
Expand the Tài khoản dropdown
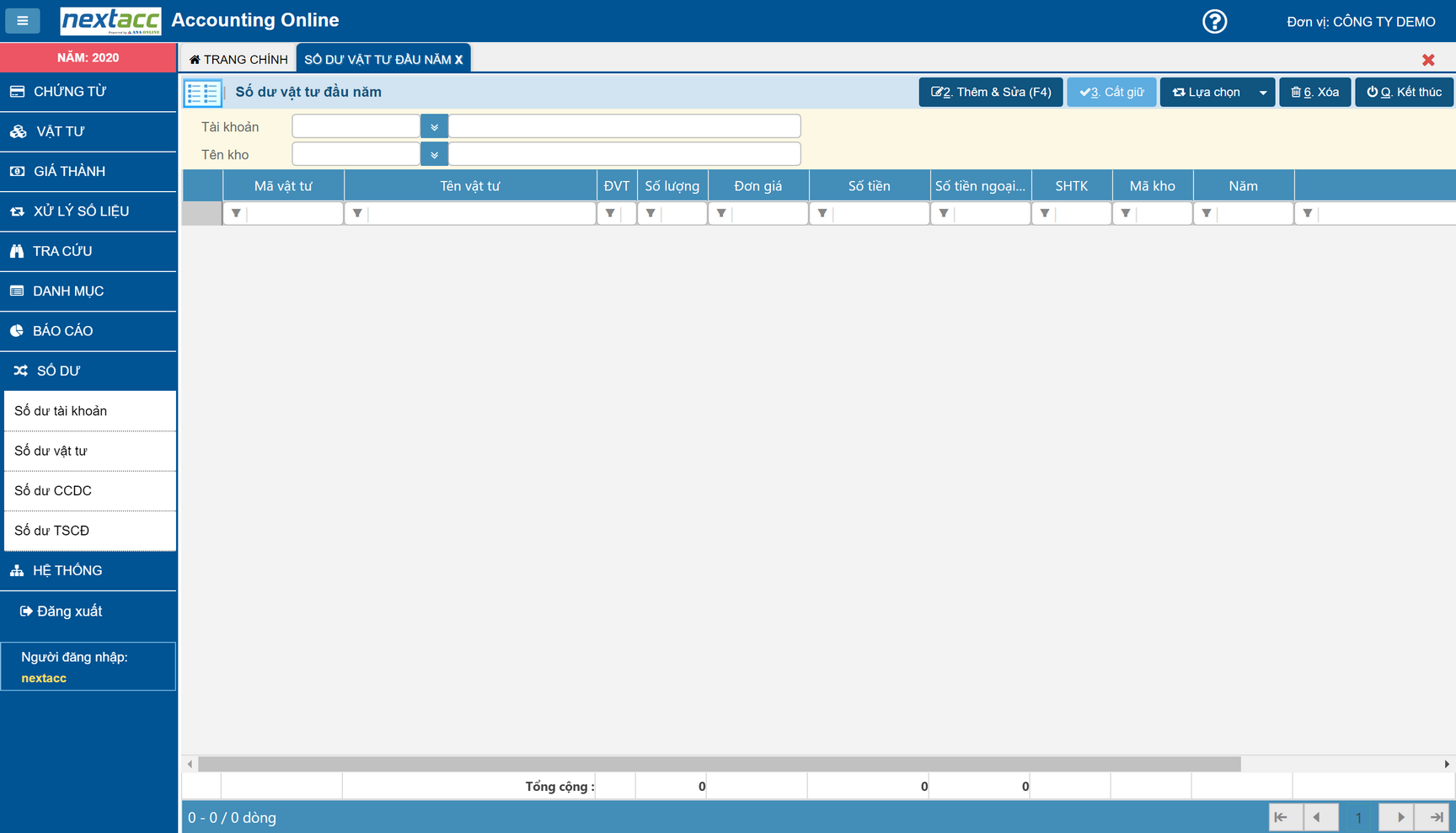434,127
